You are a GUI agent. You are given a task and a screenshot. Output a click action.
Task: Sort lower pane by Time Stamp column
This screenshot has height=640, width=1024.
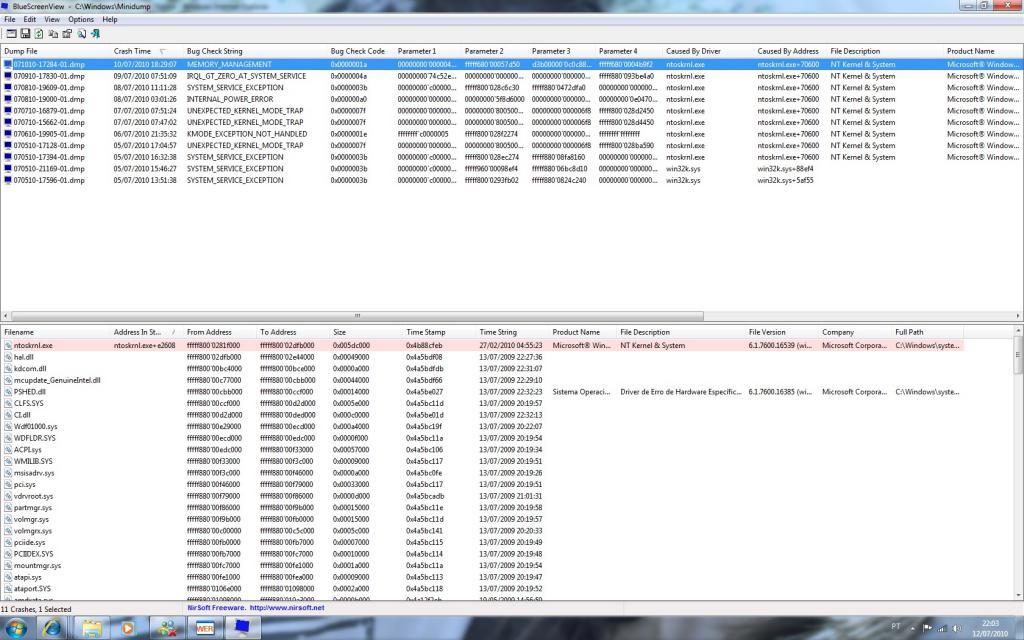(439, 332)
